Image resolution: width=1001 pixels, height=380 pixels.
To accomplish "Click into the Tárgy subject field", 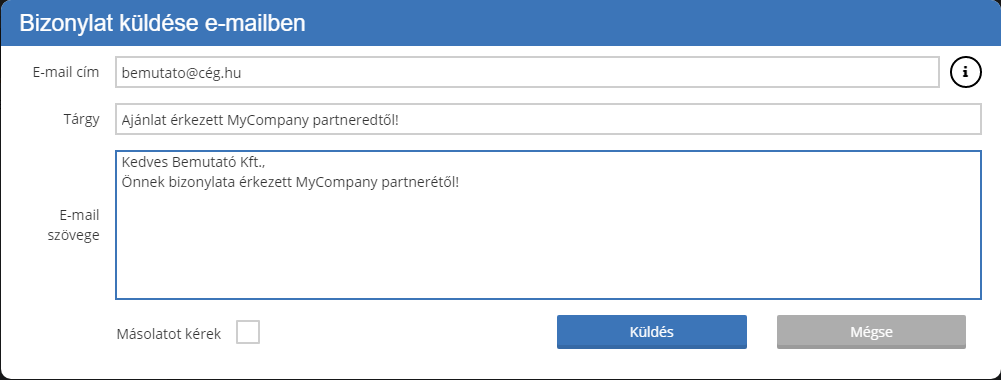I will 548,119.
